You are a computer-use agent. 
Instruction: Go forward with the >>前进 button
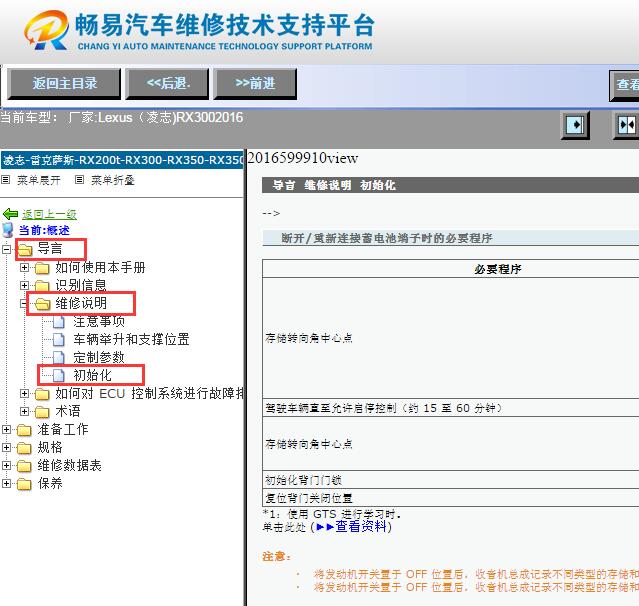pyautogui.click(x=255, y=84)
